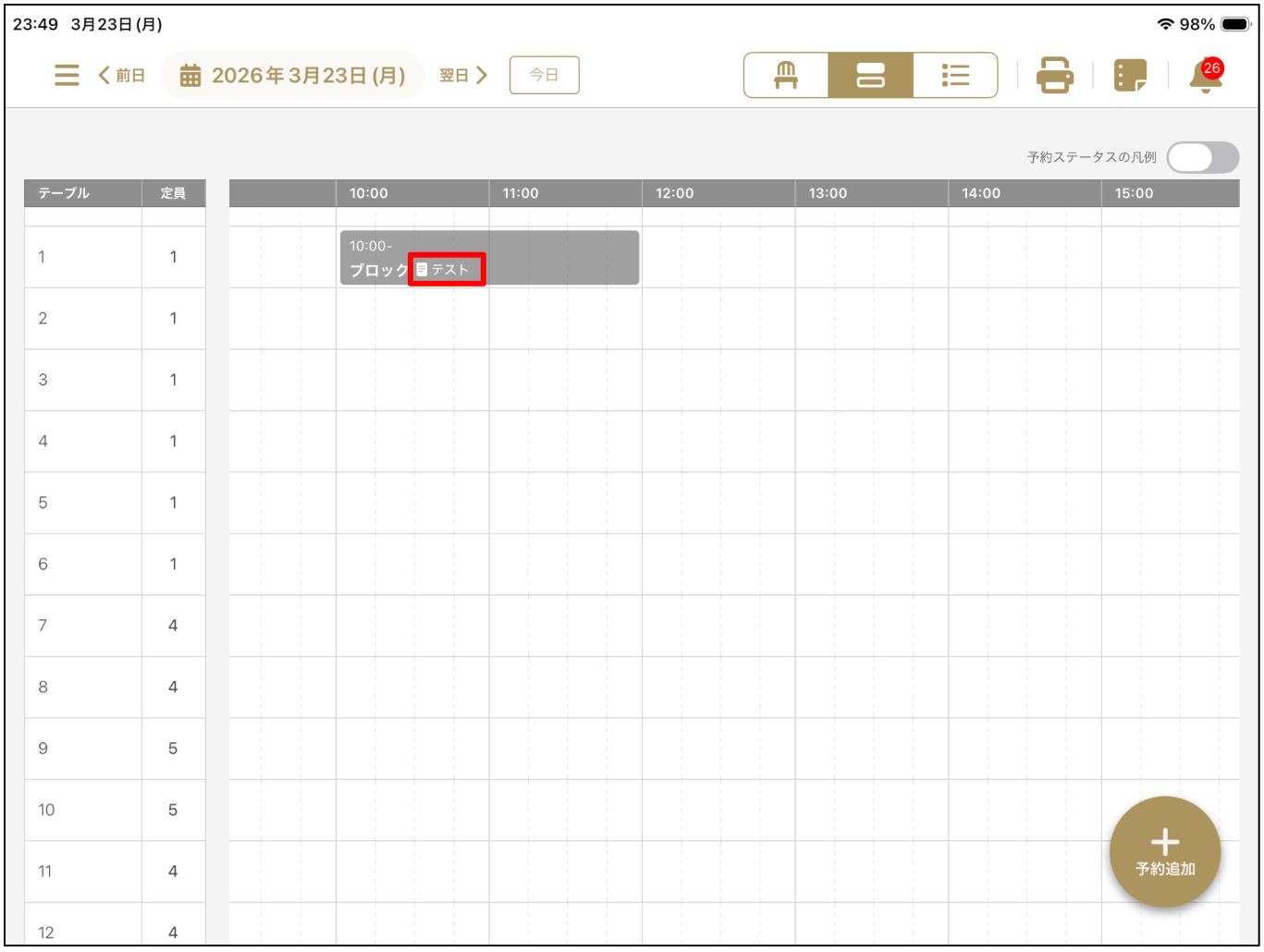The image size is (1264, 952).
Task: Click the 12:00 time column header
Action: point(674,193)
